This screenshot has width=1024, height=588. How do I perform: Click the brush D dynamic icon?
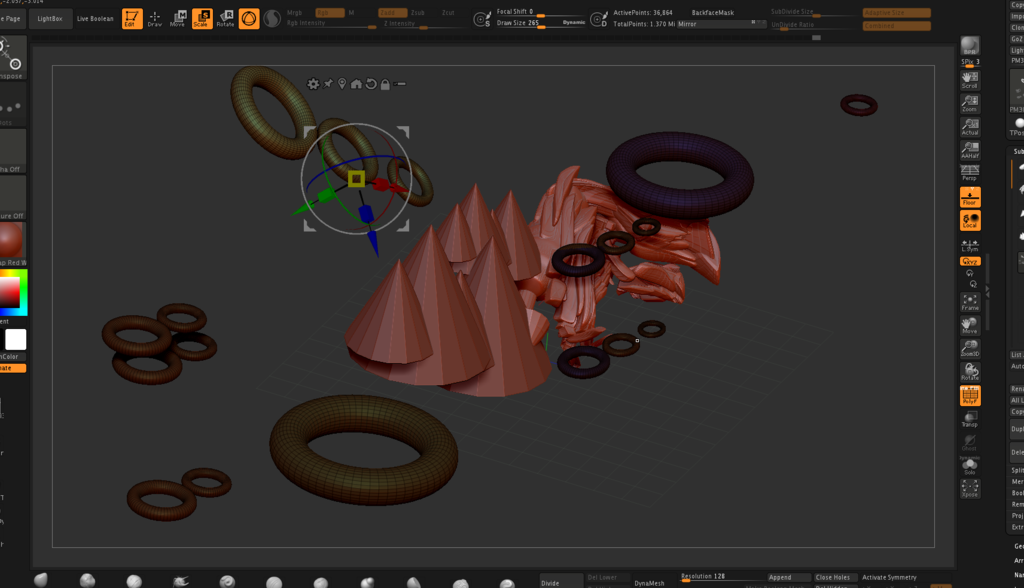tap(598, 20)
